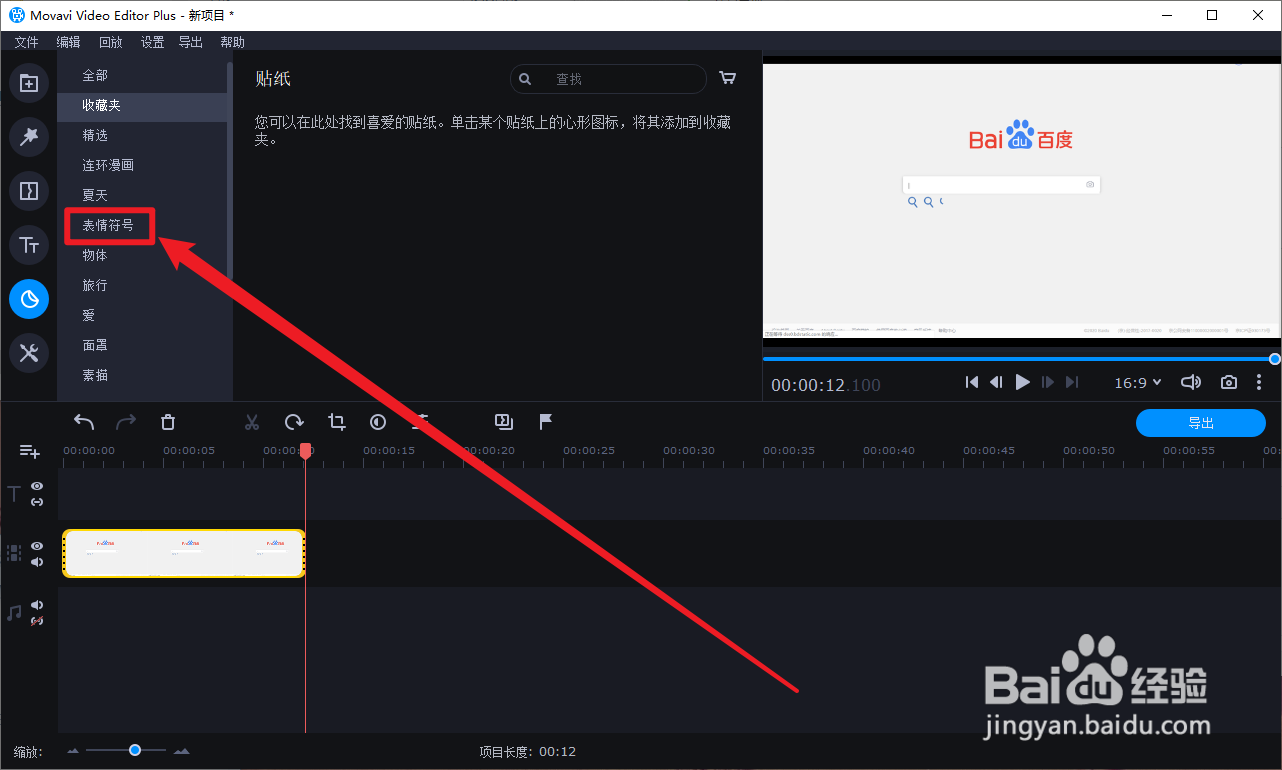Rotate the clip with rotate icon
The height and width of the screenshot is (770, 1282).
(x=294, y=422)
